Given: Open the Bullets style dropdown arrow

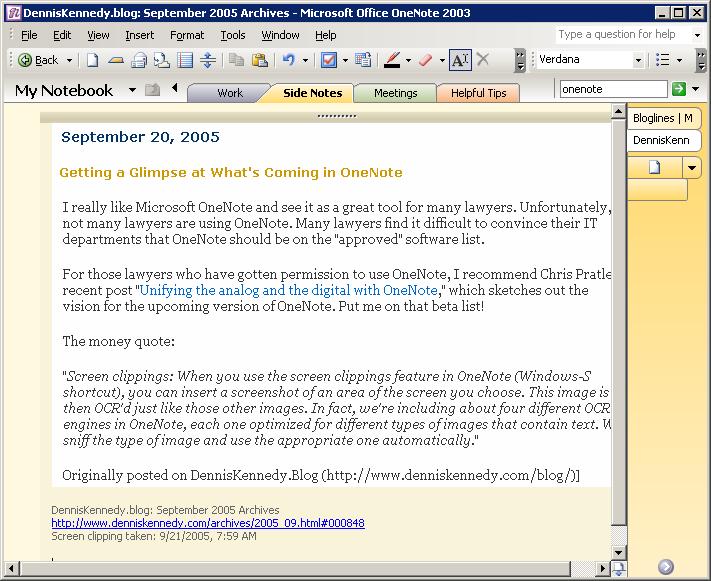Looking at the screenshot, I should tap(679, 60).
